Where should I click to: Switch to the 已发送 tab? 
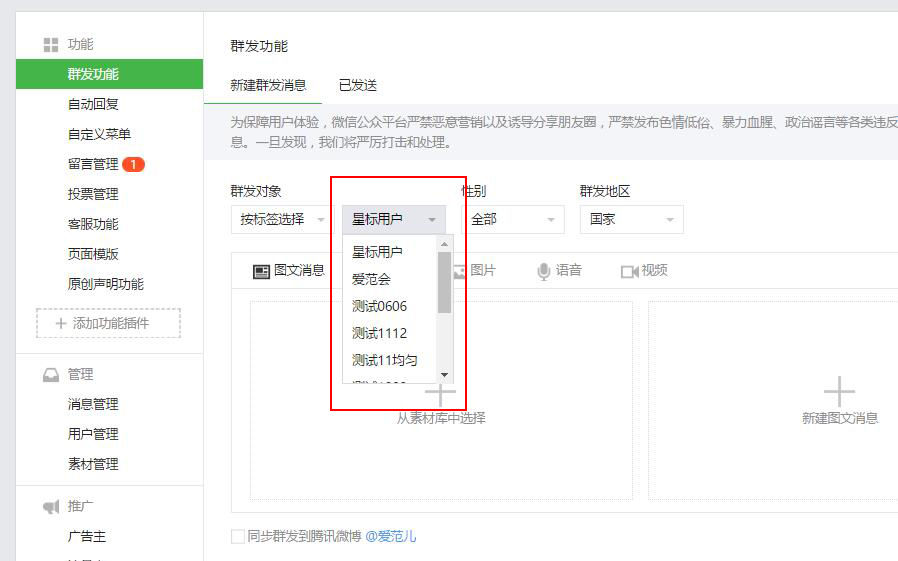click(358, 86)
